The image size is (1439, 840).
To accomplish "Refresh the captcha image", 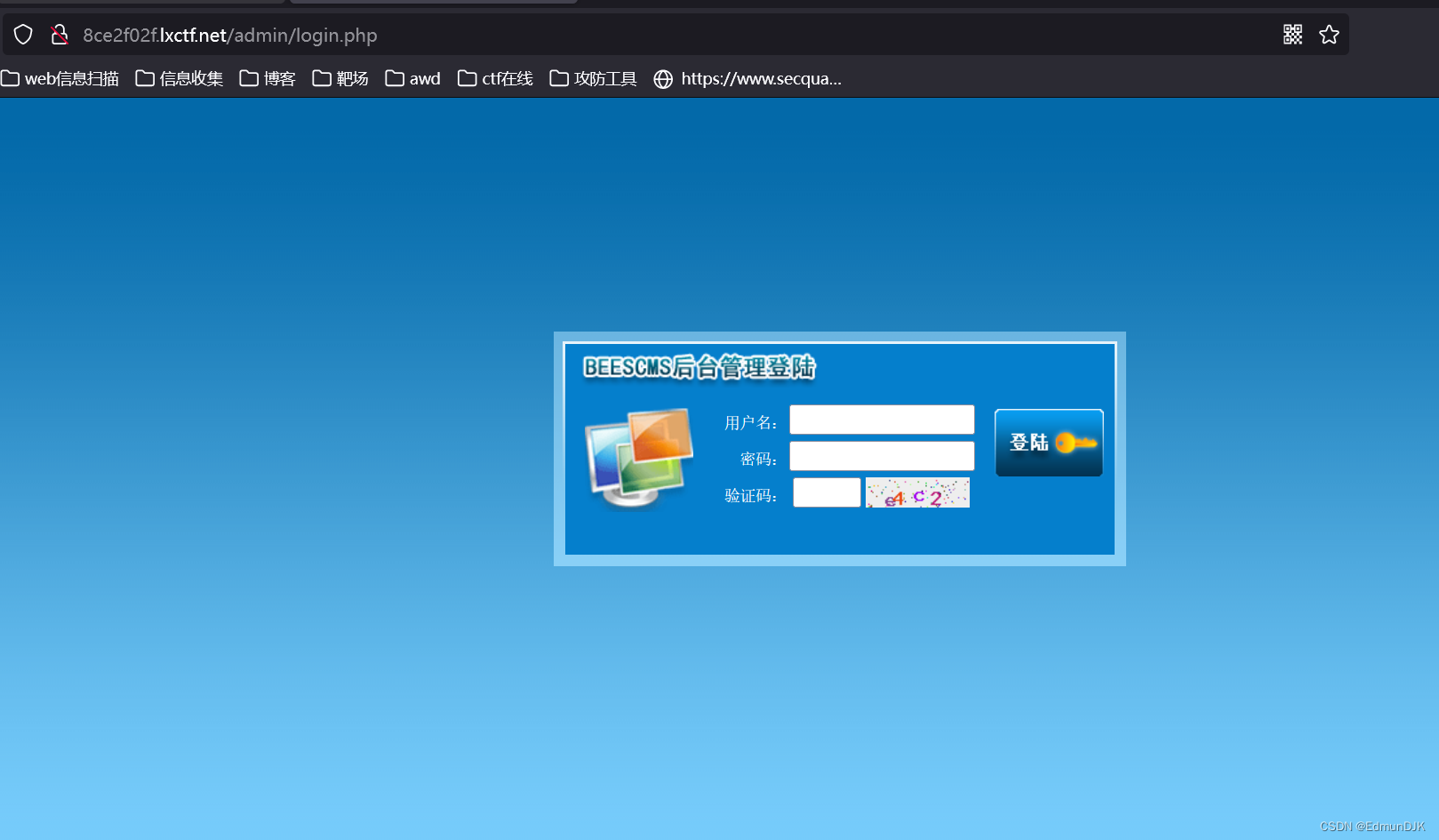I will pos(917,493).
